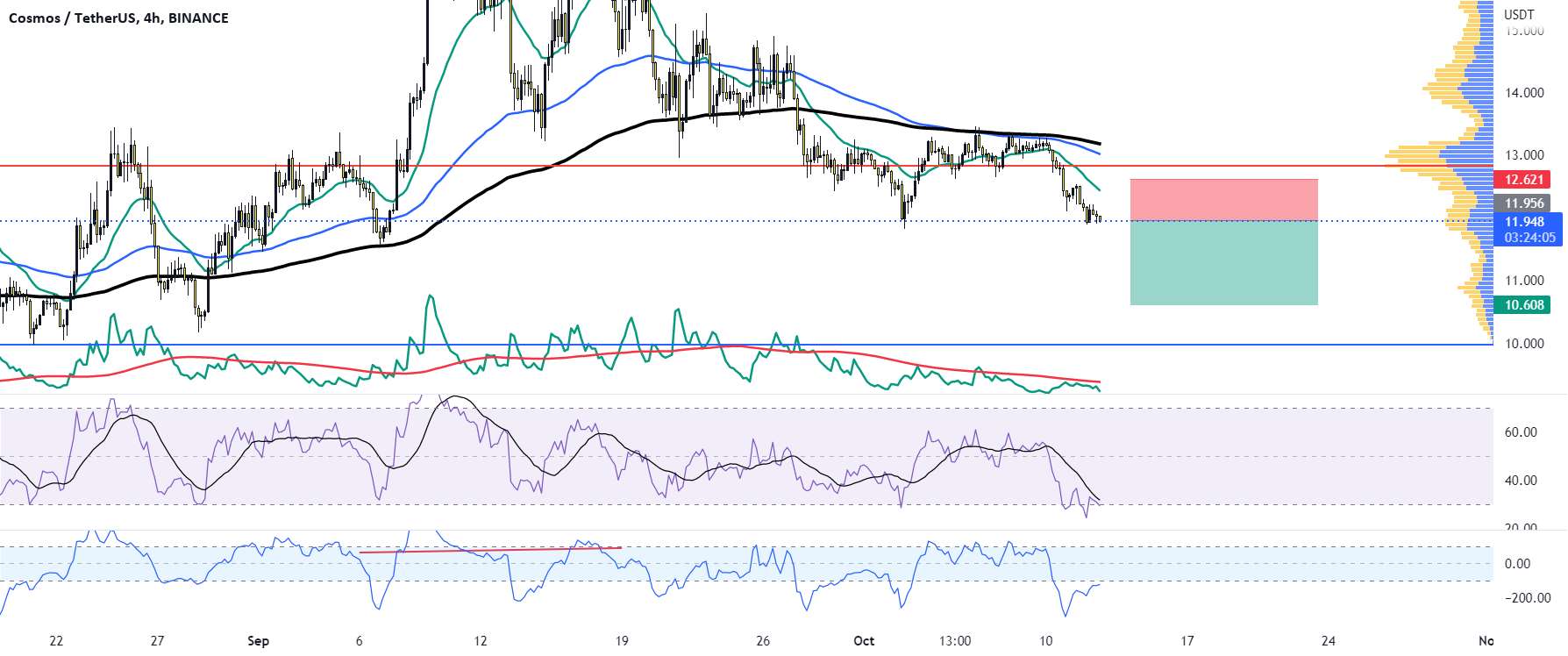
Task: Click the 0.00 oscillator scale label
Action: [x=1517, y=564]
